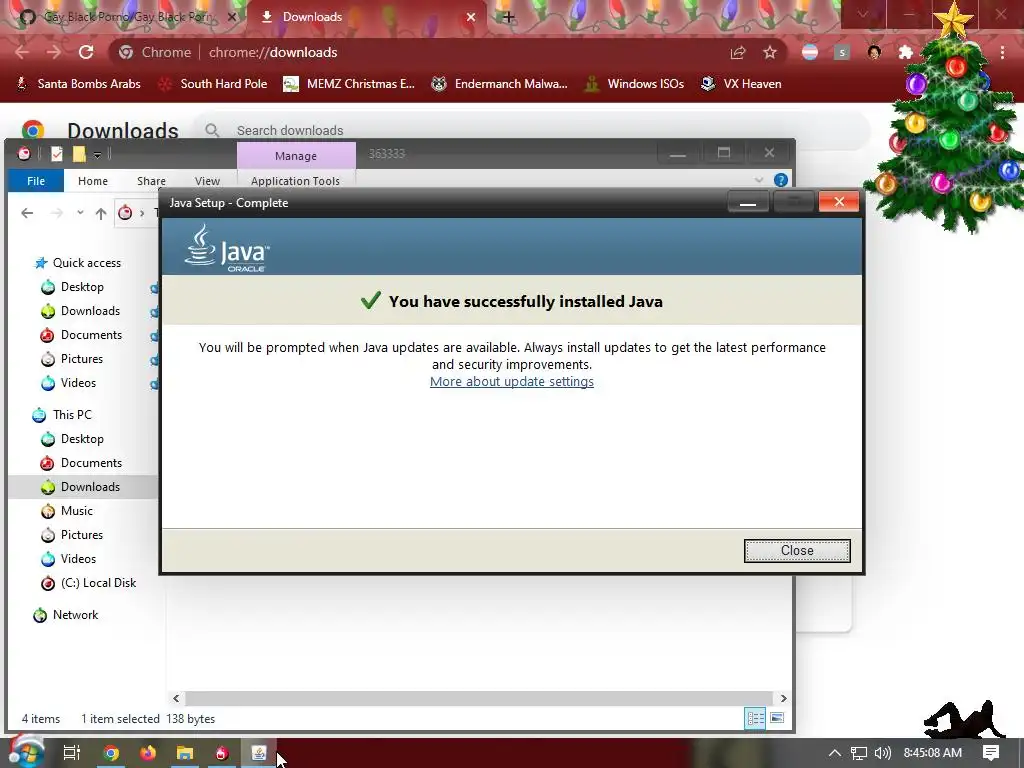1024x768 pixels.
Task: Switch to View ribbon tab
Action: click(x=207, y=181)
